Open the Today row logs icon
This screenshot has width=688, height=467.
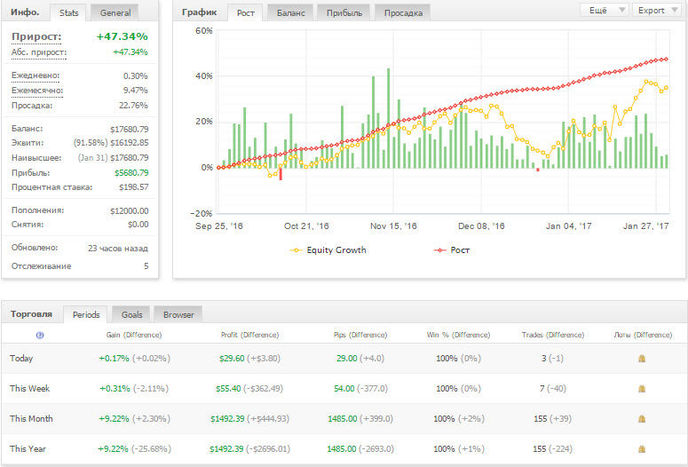641,359
